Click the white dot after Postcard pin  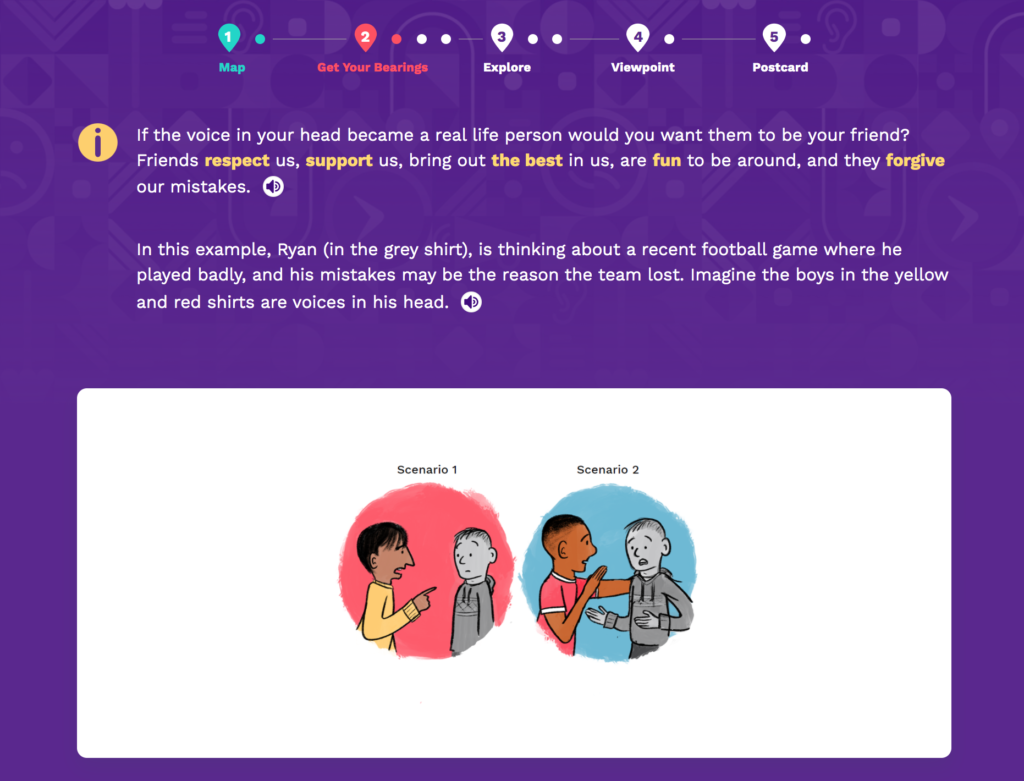click(806, 39)
